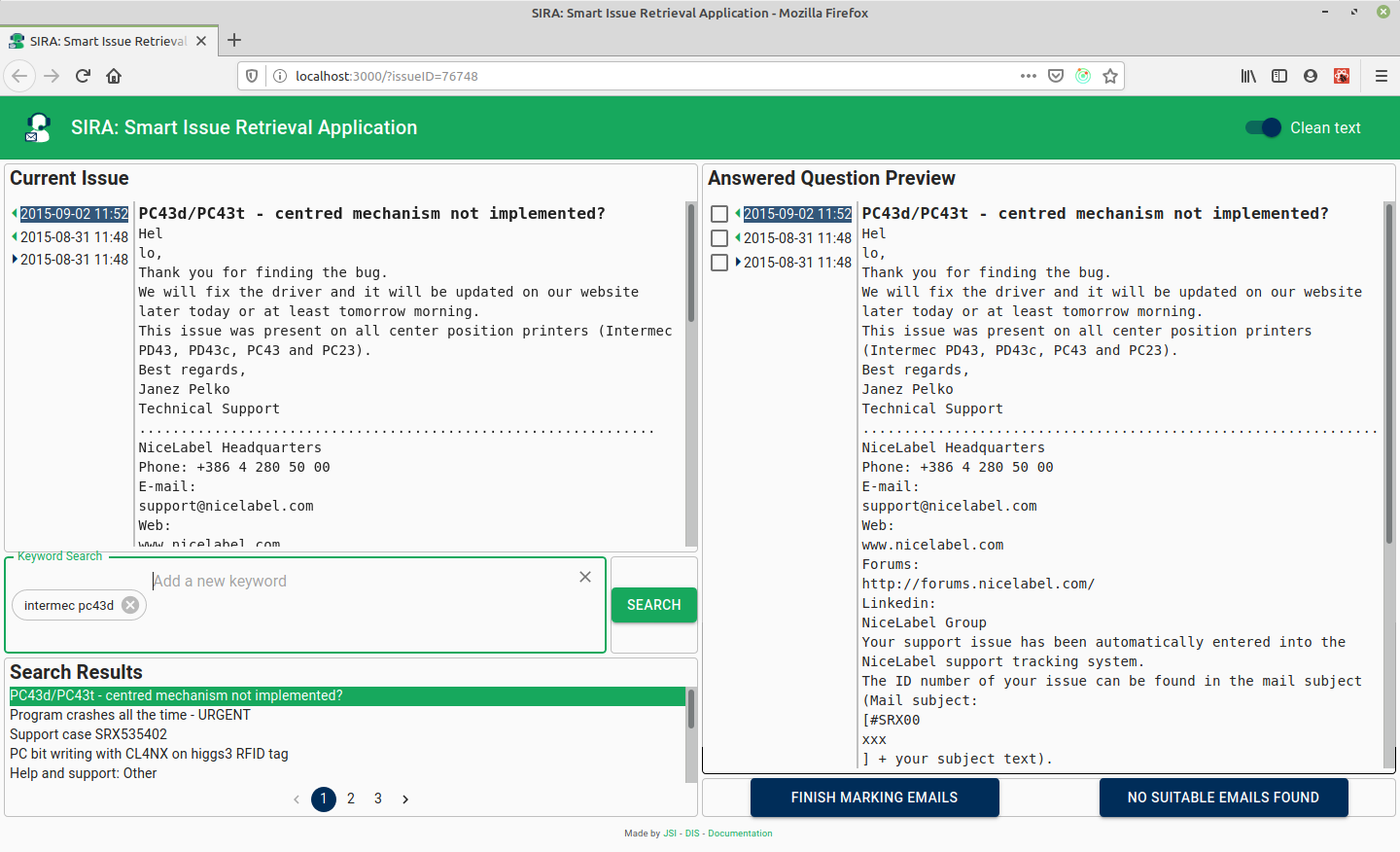
Task: Reload the page with the refresh icon
Action: click(x=83, y=76)
